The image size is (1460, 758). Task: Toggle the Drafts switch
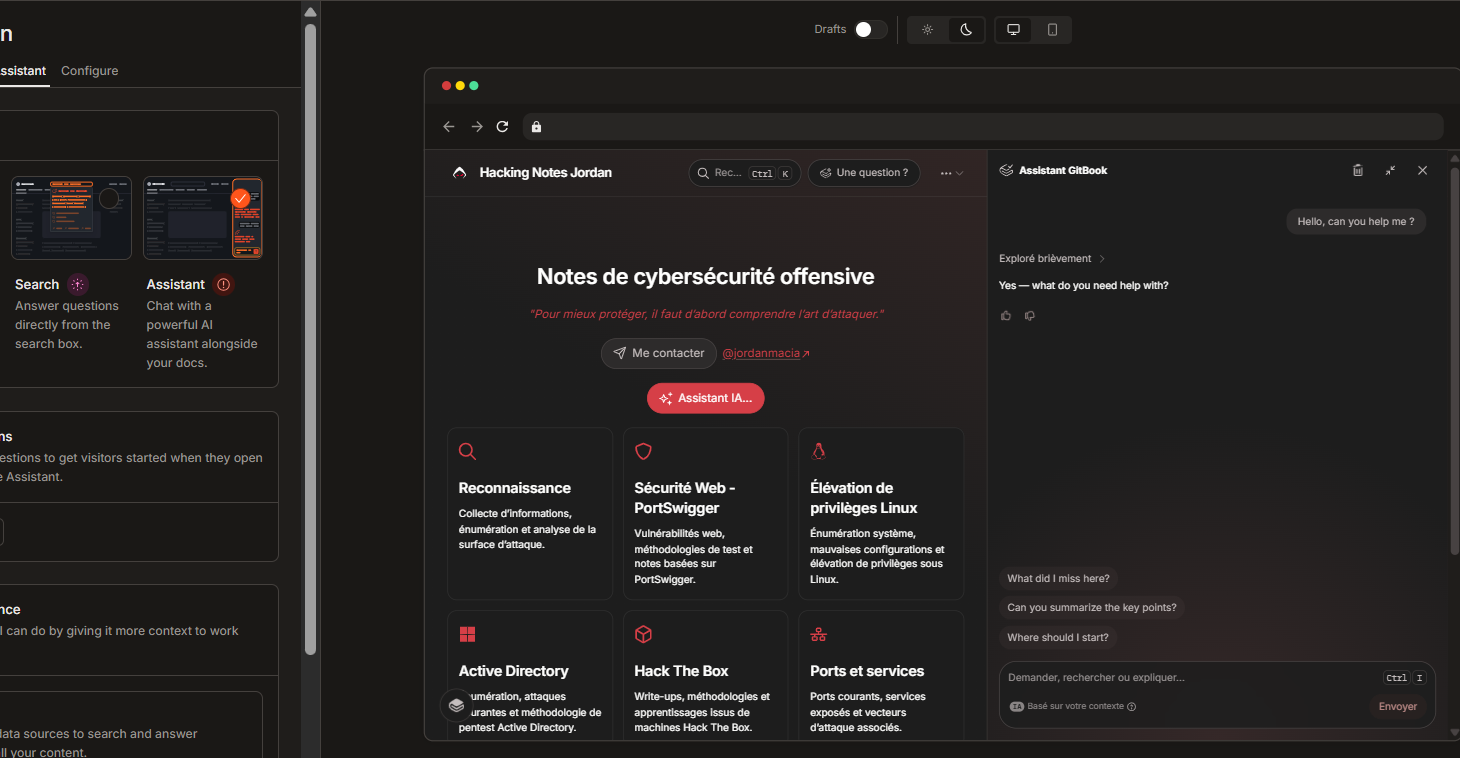pyautogui.click(x=870, y=29)
